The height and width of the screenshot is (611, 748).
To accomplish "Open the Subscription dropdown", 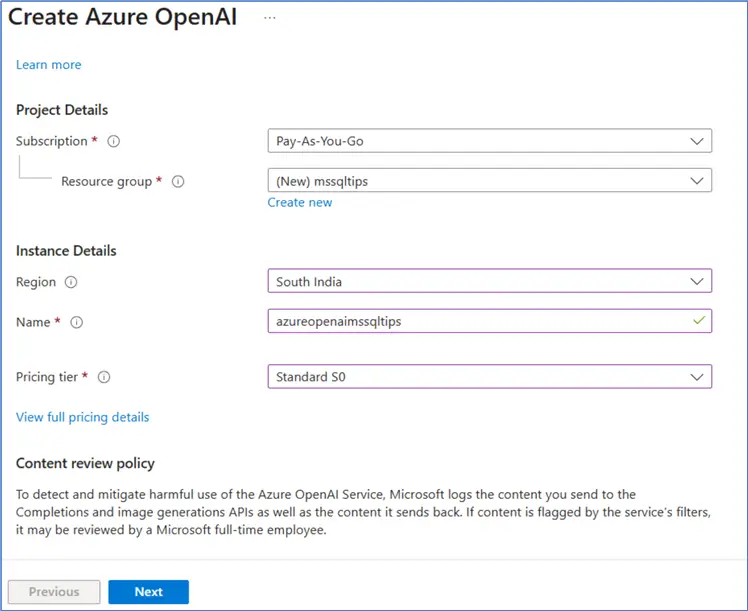I will tap(490, 141).
